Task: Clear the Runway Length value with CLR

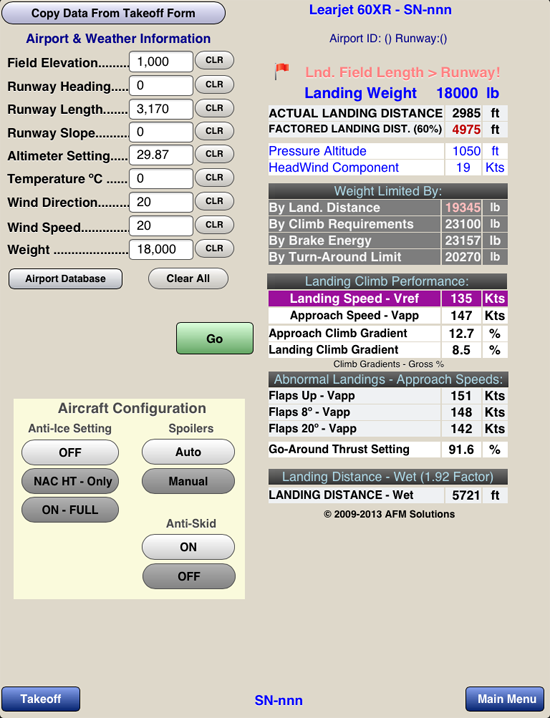Action: click(x=214, y=108)
